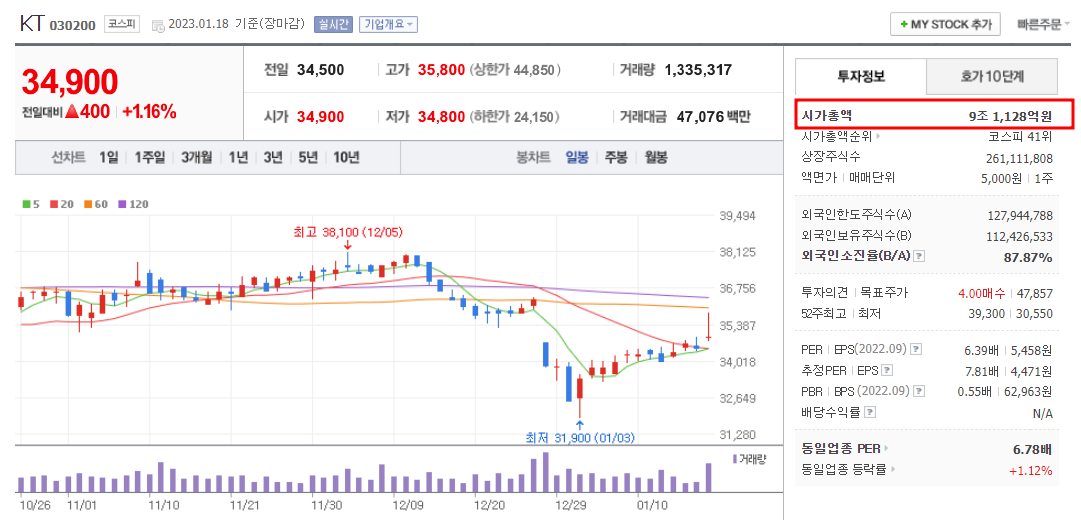
Task: Click the 고가 value 35,800
Action: (x=441, y=70)
